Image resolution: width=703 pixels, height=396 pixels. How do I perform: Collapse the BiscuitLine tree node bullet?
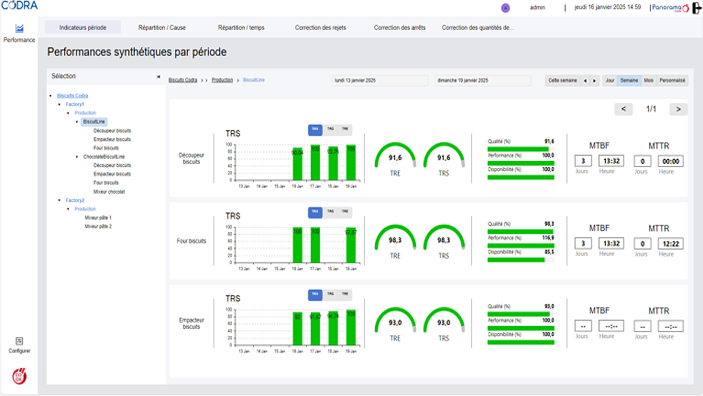77,122
